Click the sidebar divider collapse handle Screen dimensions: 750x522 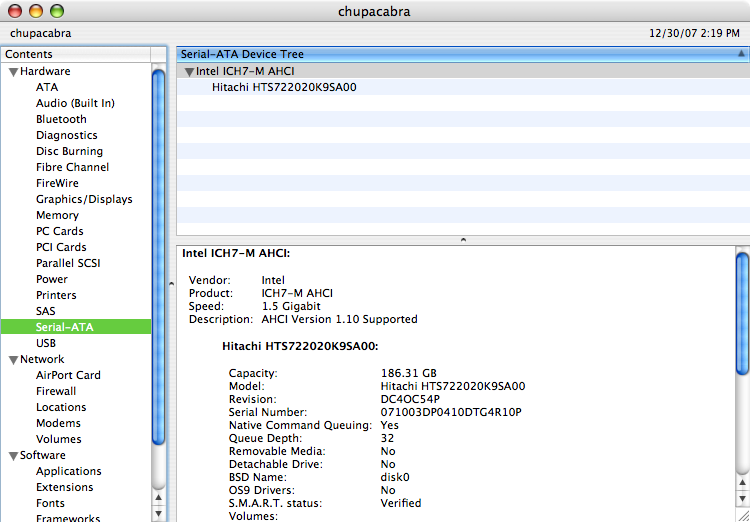pos(171,284)
